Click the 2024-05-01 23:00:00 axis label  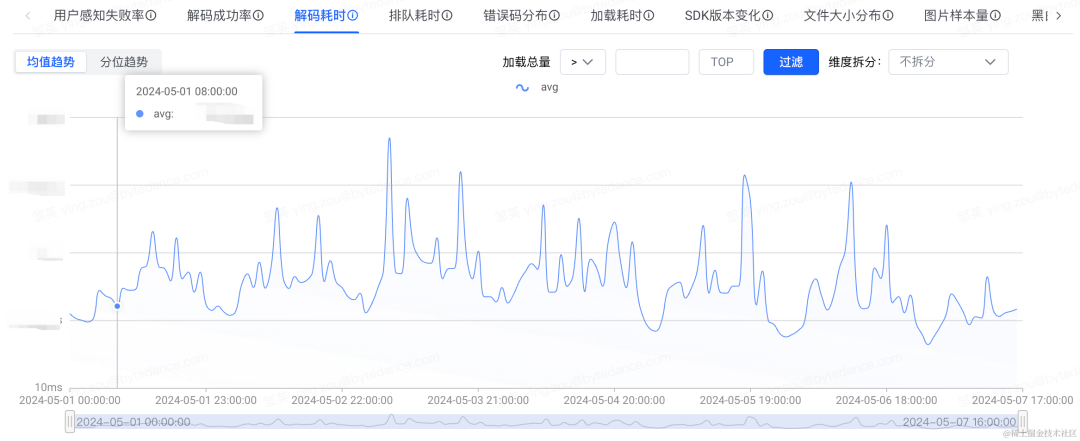[206, 400]
